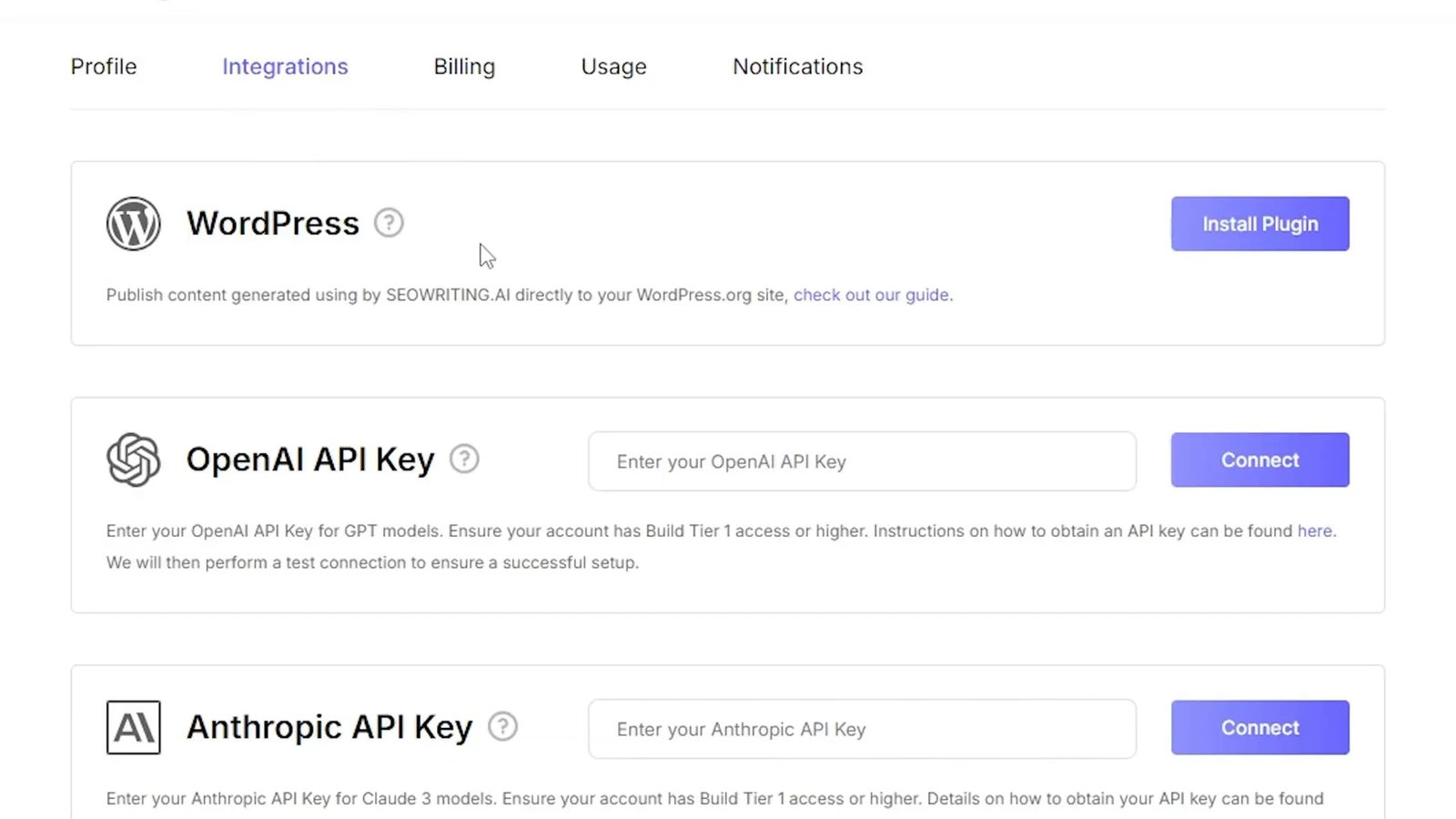Select the Integrations tab

point(285,66)
